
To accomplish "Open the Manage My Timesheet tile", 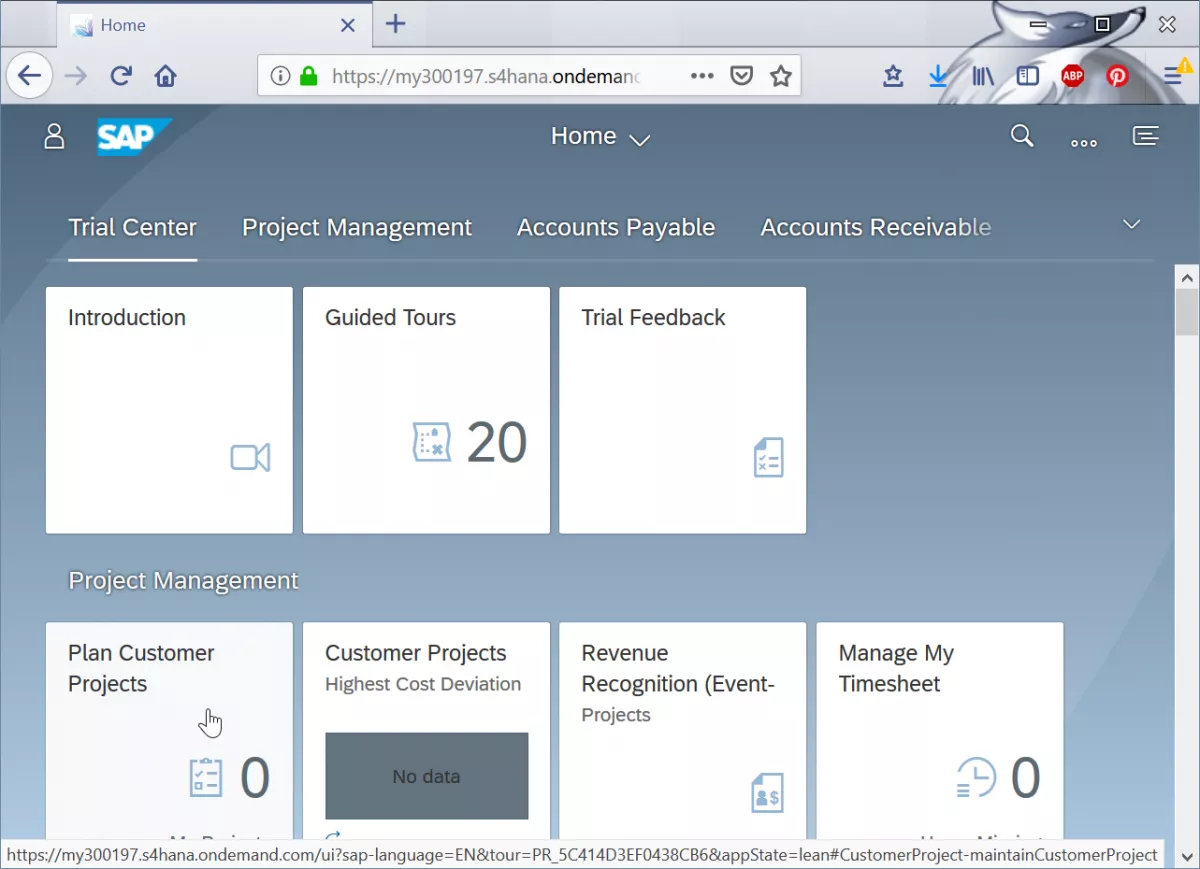I will [x=940, y=730].
